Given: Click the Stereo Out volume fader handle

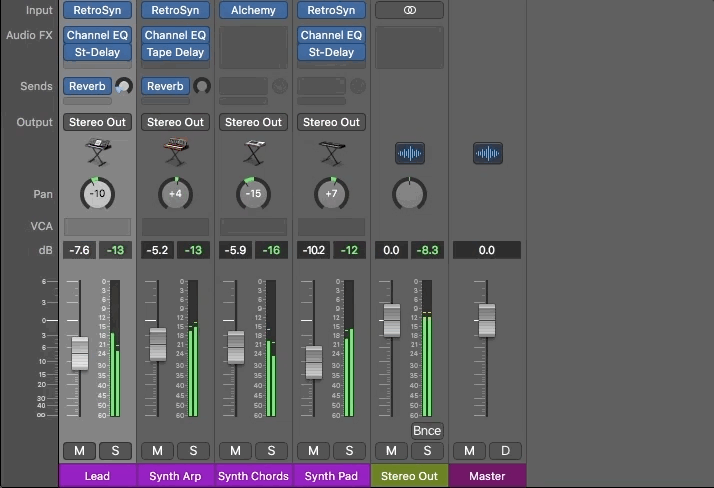Looking at the screenshot, I should click(392, 320).
